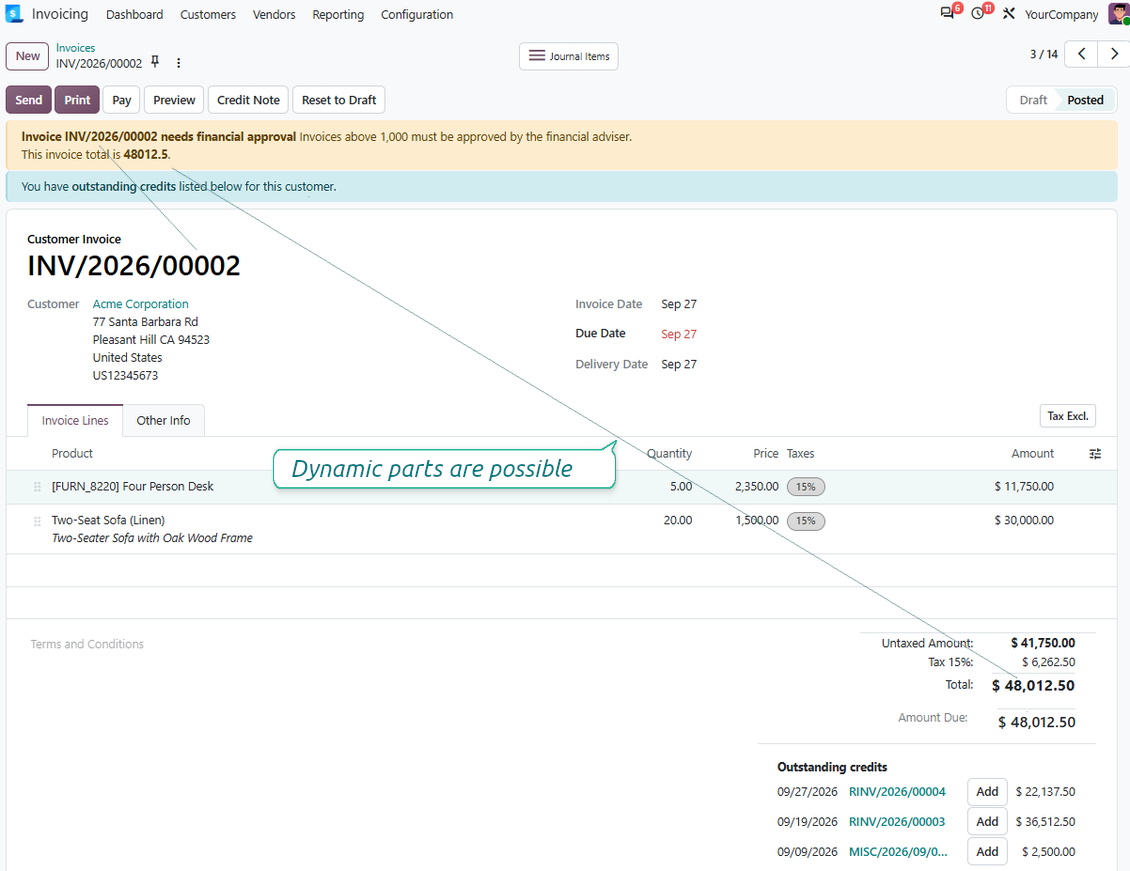
Task: Pin the INV/2026/00002 record
Action: [x=155, y=63]
